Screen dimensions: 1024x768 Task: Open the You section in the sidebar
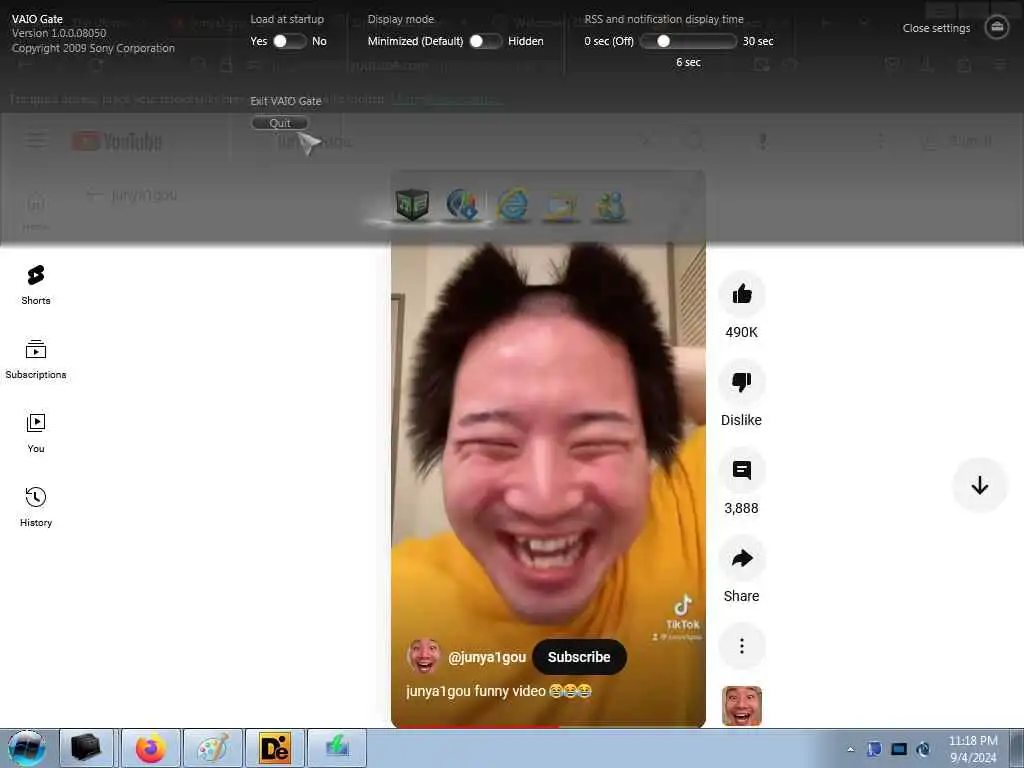(x=36, y=433)
